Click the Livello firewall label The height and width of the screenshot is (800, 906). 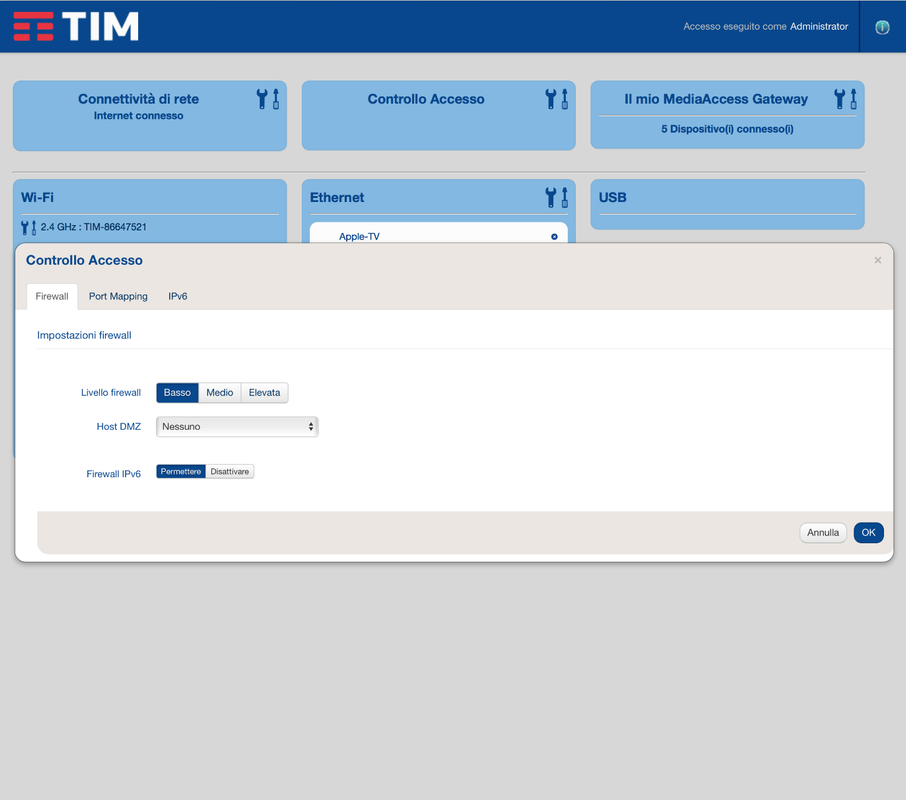tap(111, 393)
